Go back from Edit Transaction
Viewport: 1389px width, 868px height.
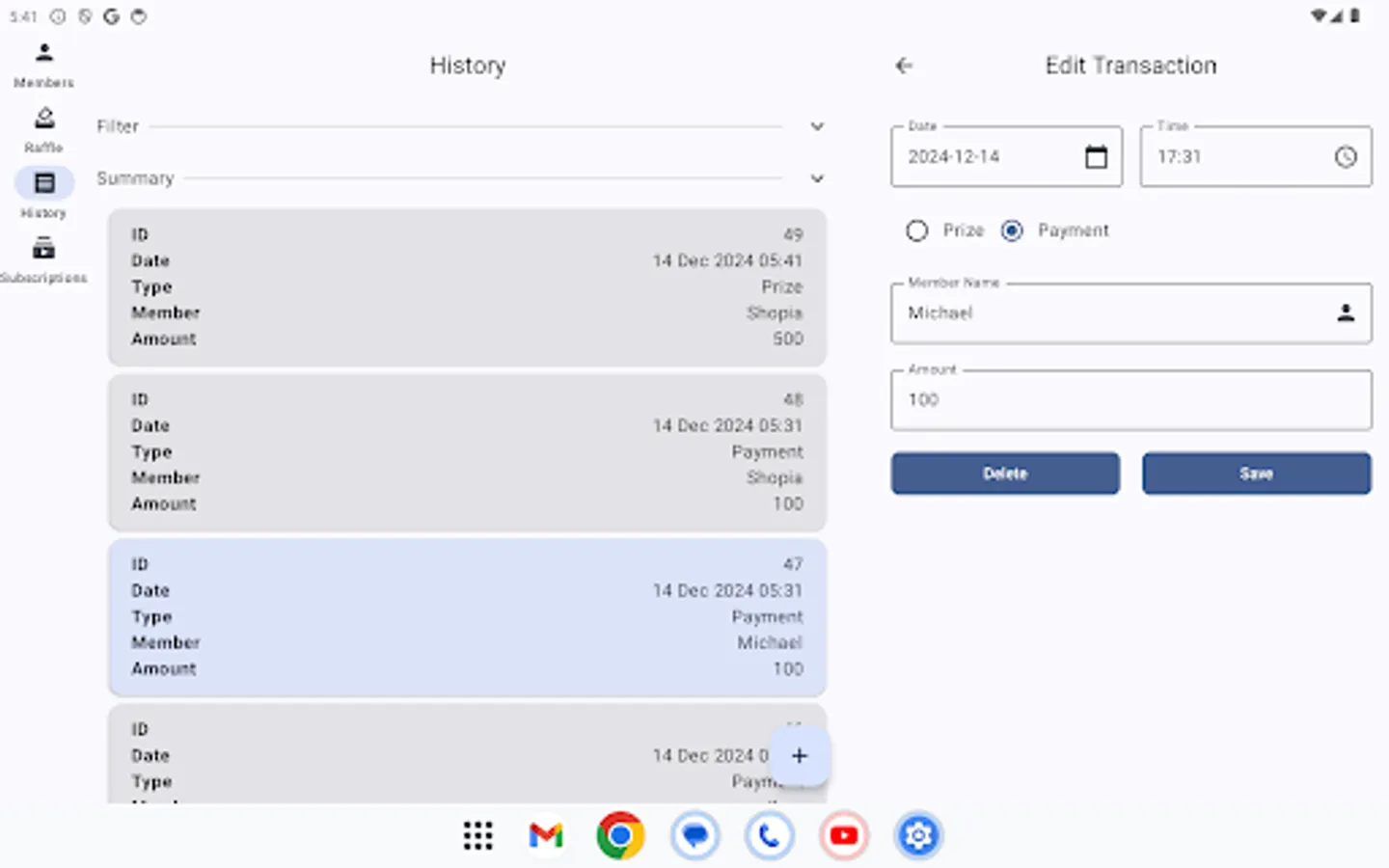[x=904, y=66]
